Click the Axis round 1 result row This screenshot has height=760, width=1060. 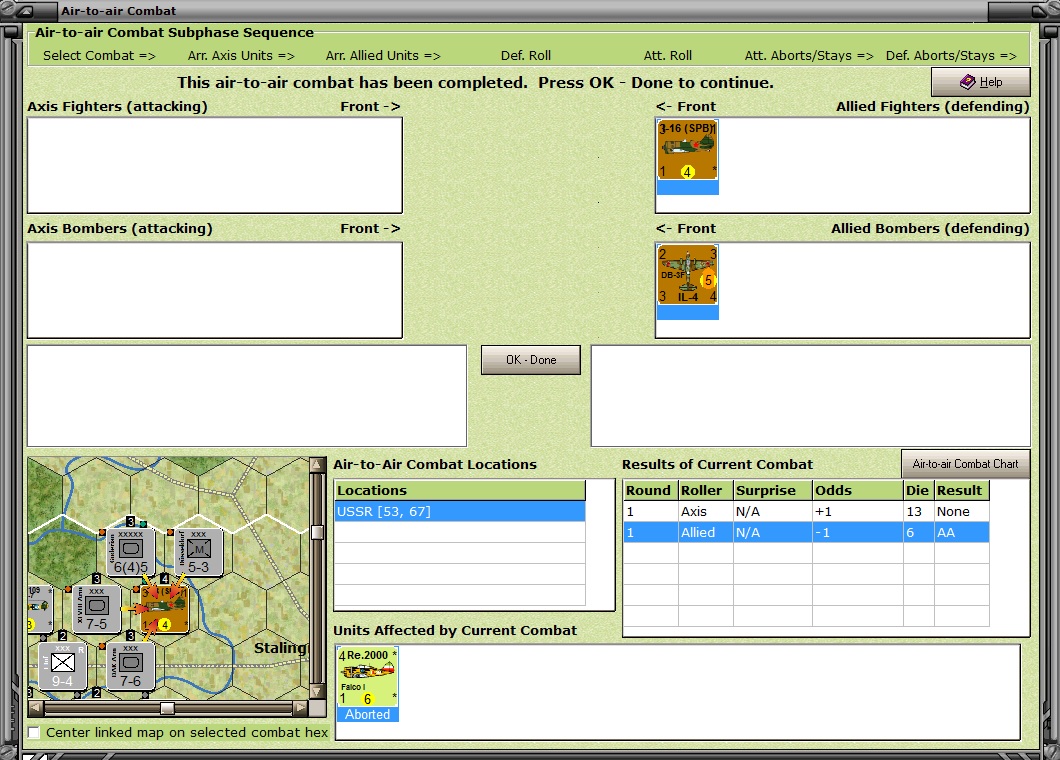click(806, 512)
